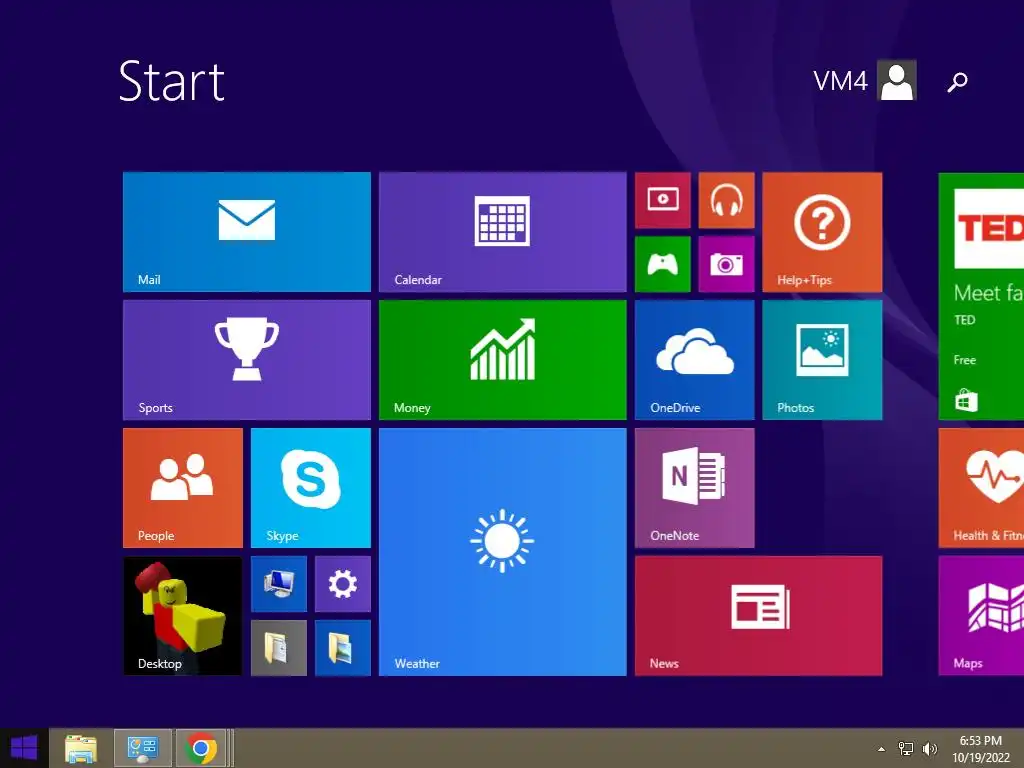Open OneDrive cloud tile
Viewport: 1024px width, 768px height.
point(695,360)
